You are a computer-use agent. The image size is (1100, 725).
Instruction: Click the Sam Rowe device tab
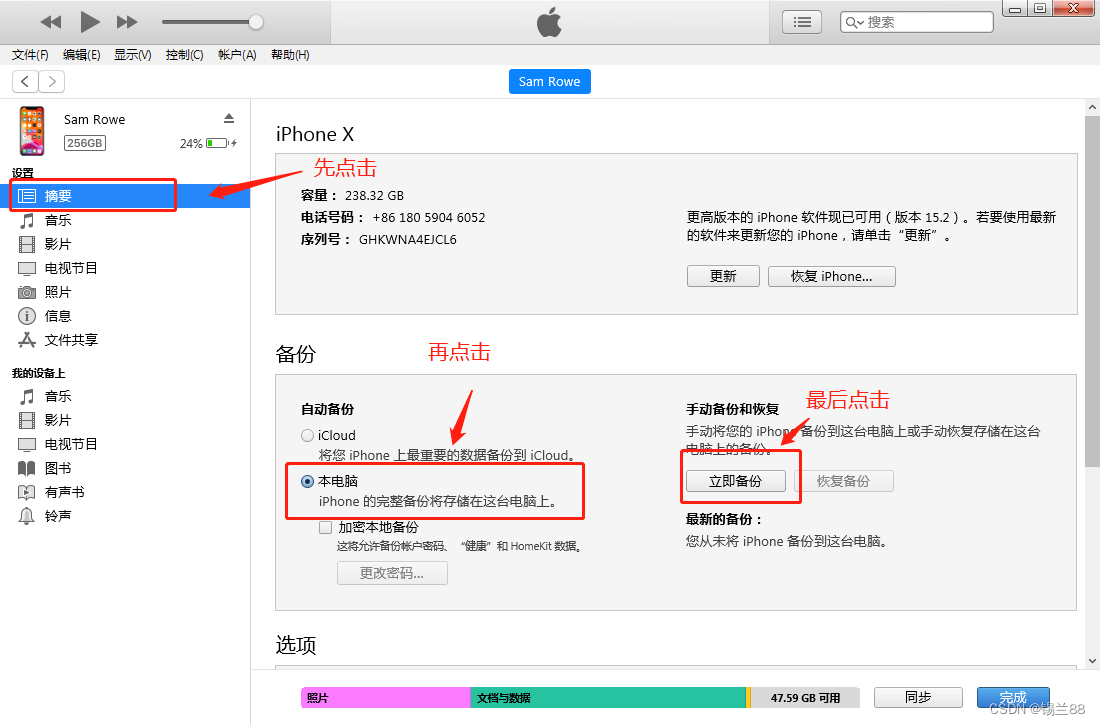pyautogui.click(x=549, y=81)
